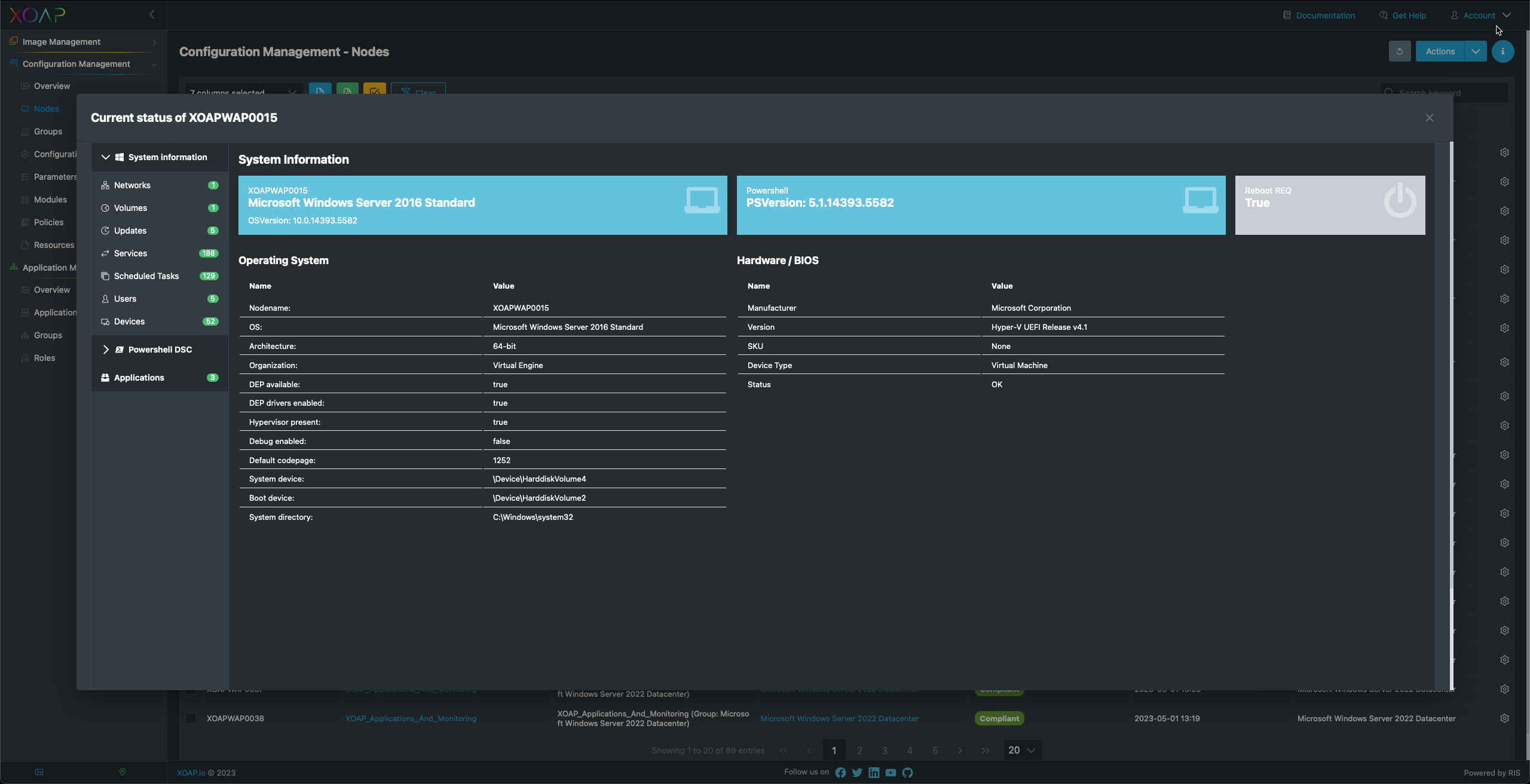Click the Windows logo beside System information

pos(120,157)
